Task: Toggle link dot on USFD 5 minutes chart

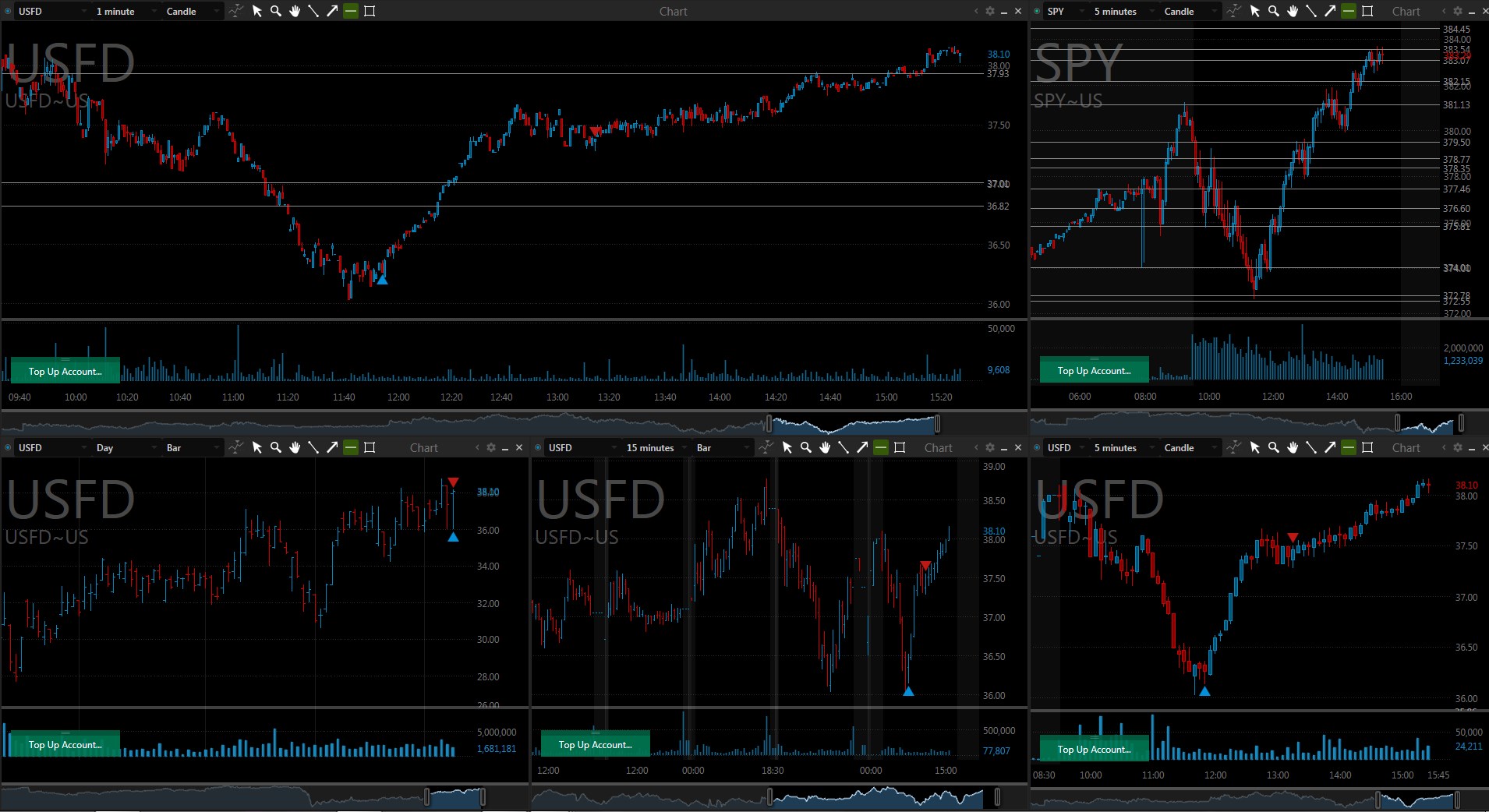Action: pos(1037,447)
